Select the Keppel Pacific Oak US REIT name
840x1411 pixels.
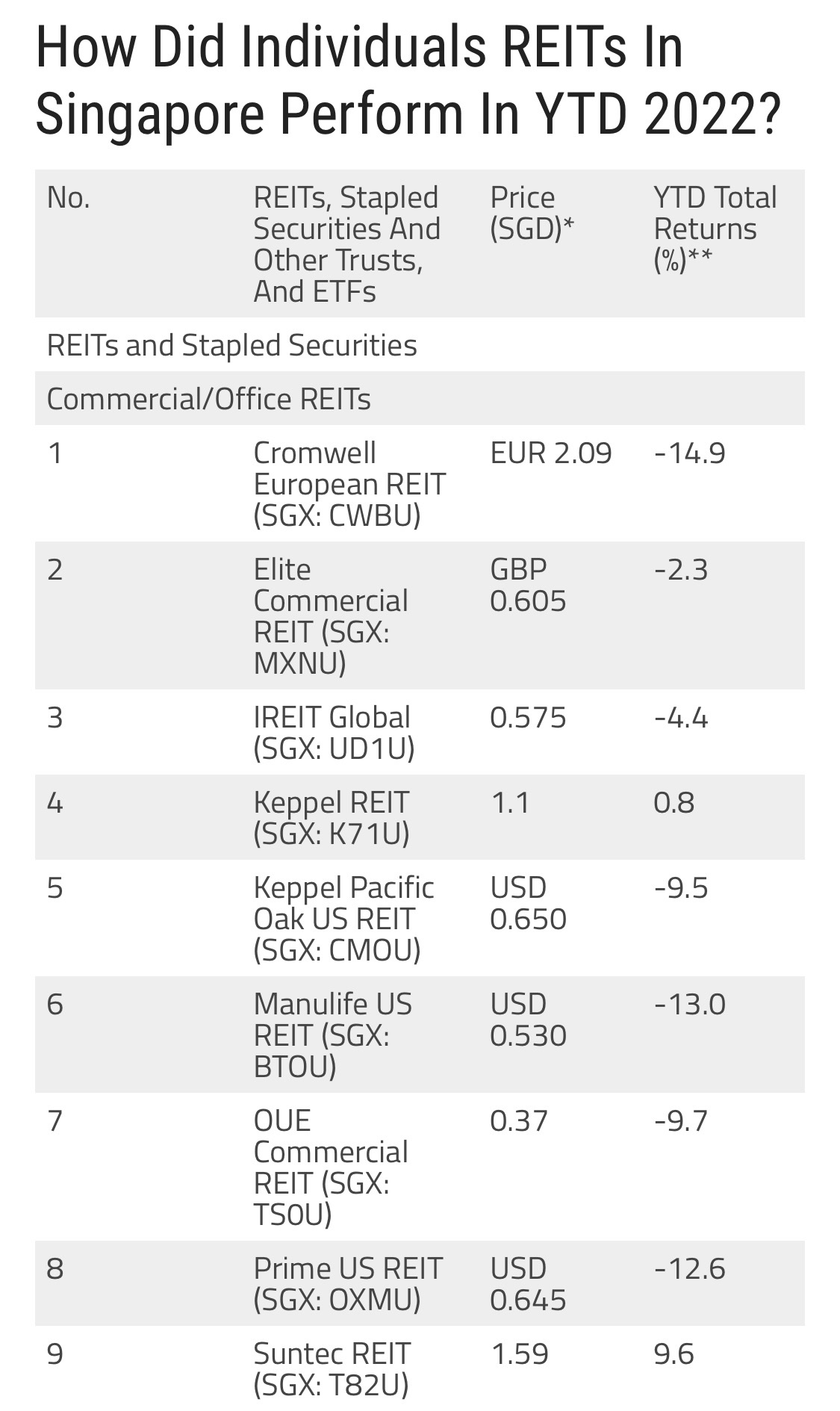click(x=343, y=919)
